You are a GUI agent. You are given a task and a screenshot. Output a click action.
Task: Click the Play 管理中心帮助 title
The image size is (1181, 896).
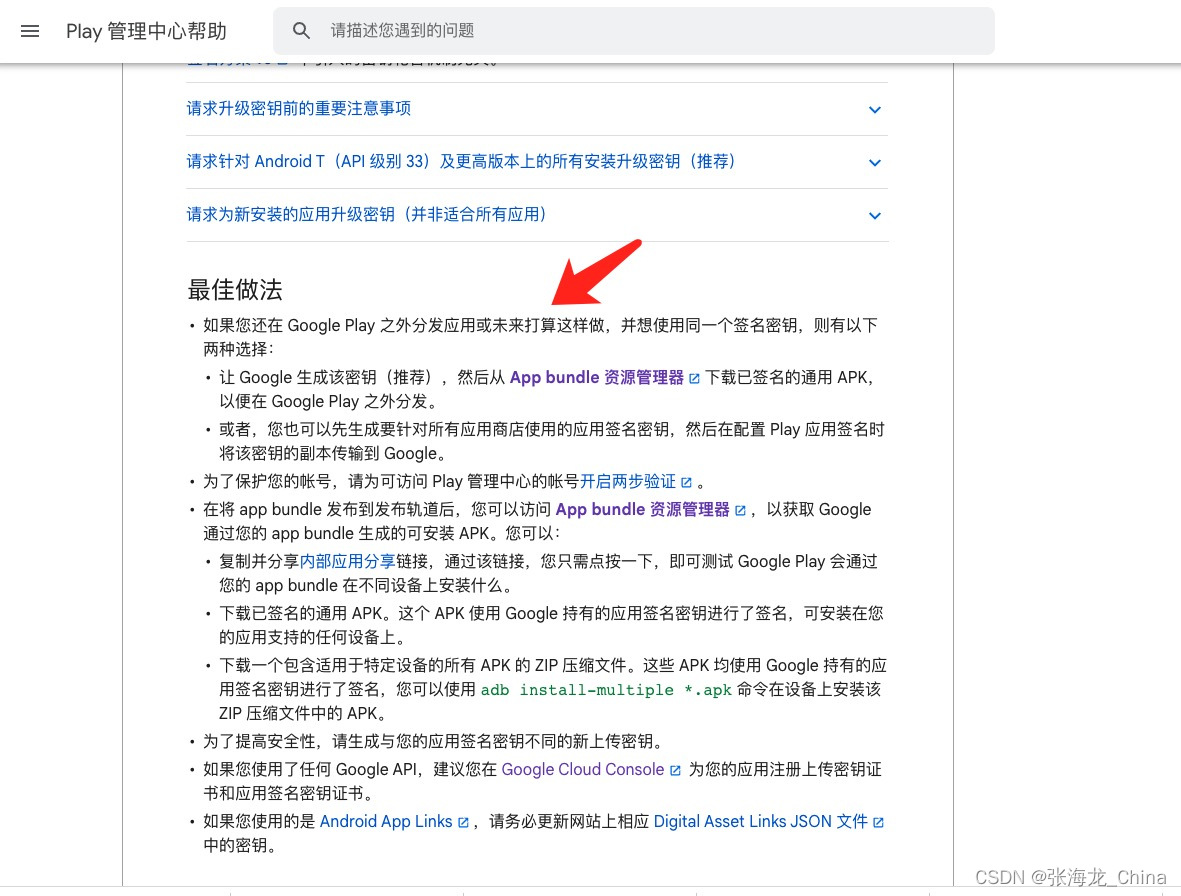[146, 31]
